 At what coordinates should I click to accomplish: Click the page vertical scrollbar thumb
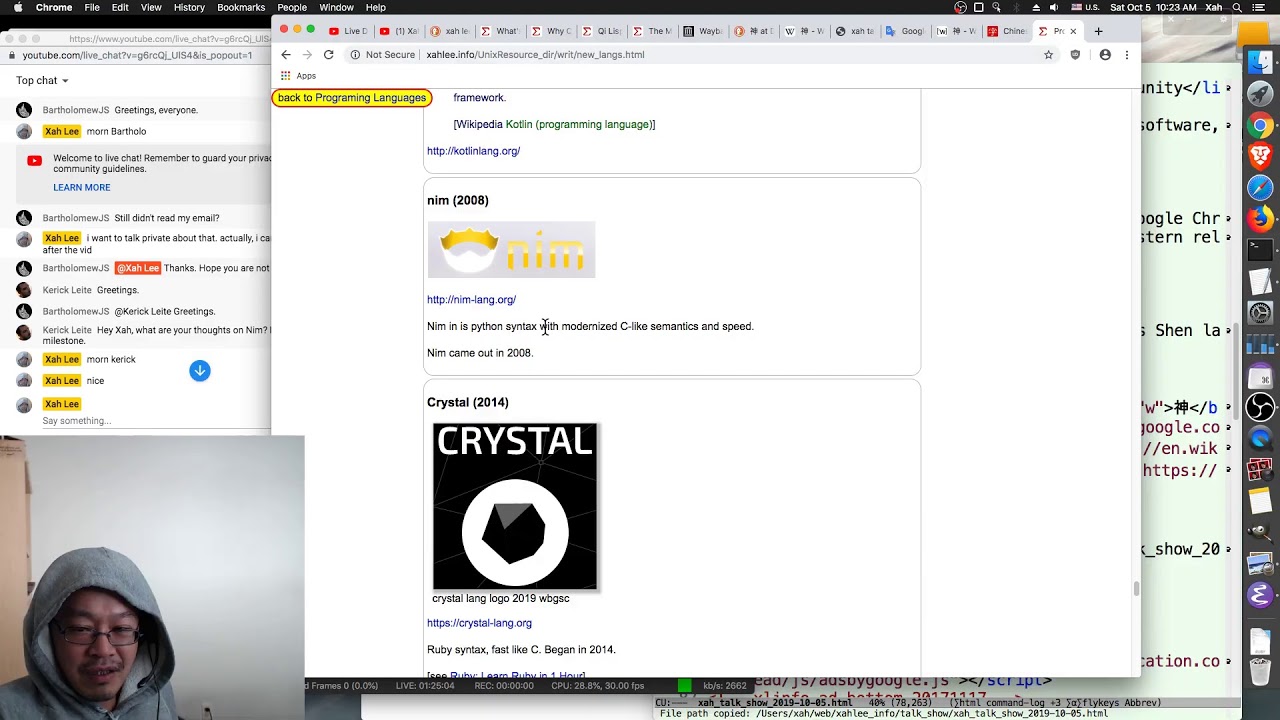point(1136,589)
